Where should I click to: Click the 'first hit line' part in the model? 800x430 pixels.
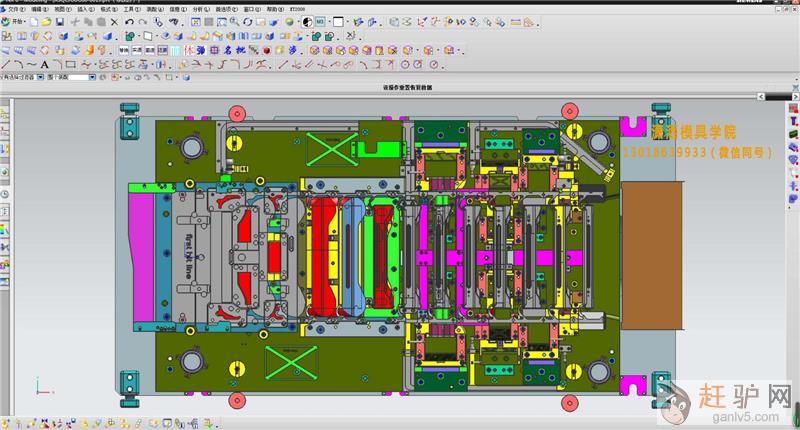point(188,244)
